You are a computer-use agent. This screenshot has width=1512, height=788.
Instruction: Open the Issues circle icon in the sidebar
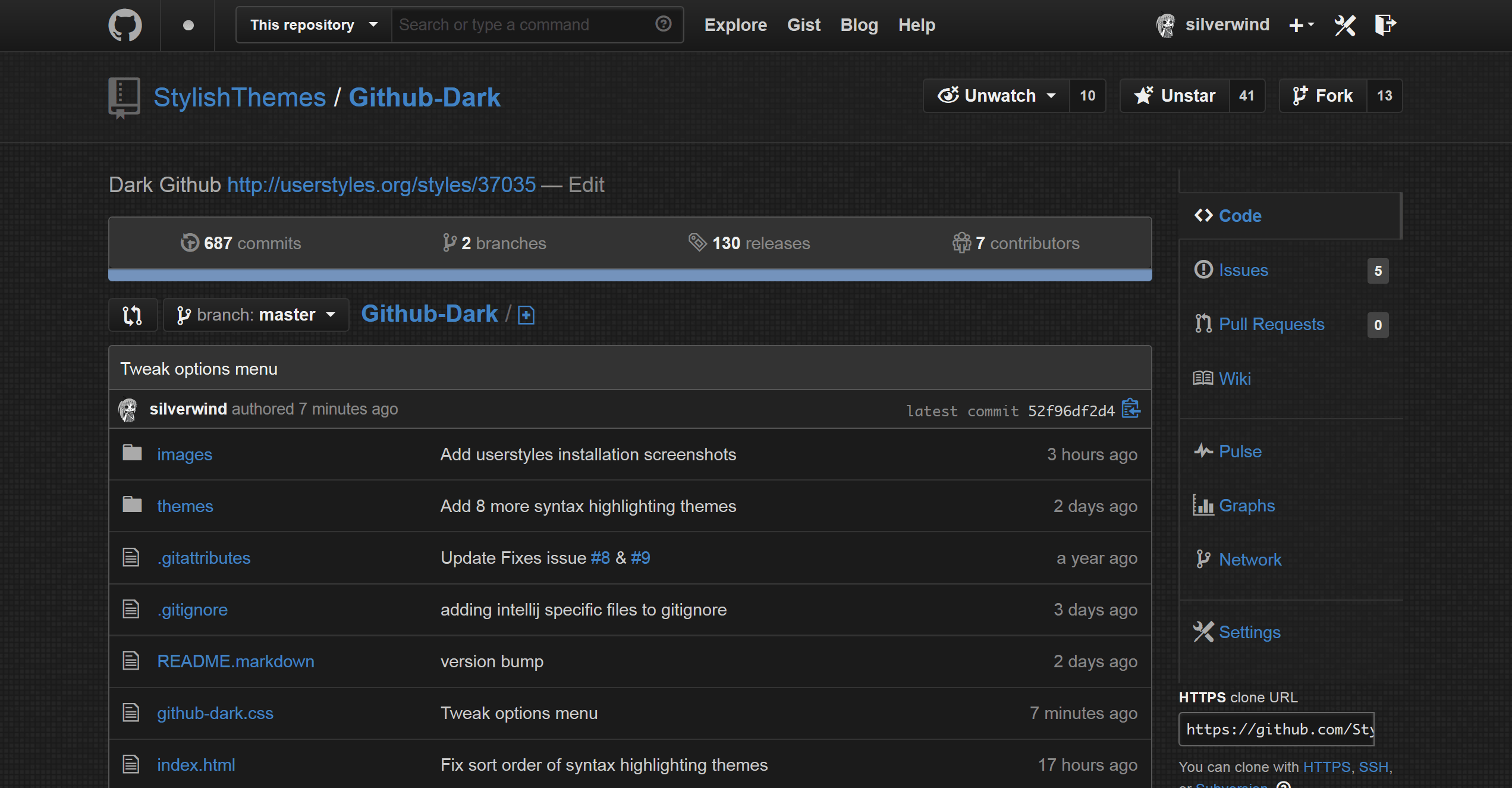[x=1203, y=269]
